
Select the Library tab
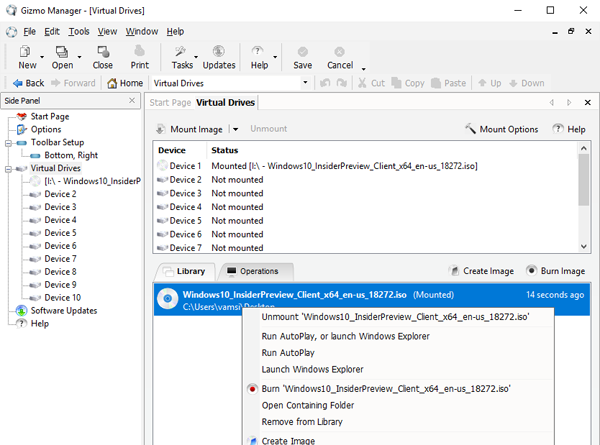pyautogui.click(x=186, y=271)
